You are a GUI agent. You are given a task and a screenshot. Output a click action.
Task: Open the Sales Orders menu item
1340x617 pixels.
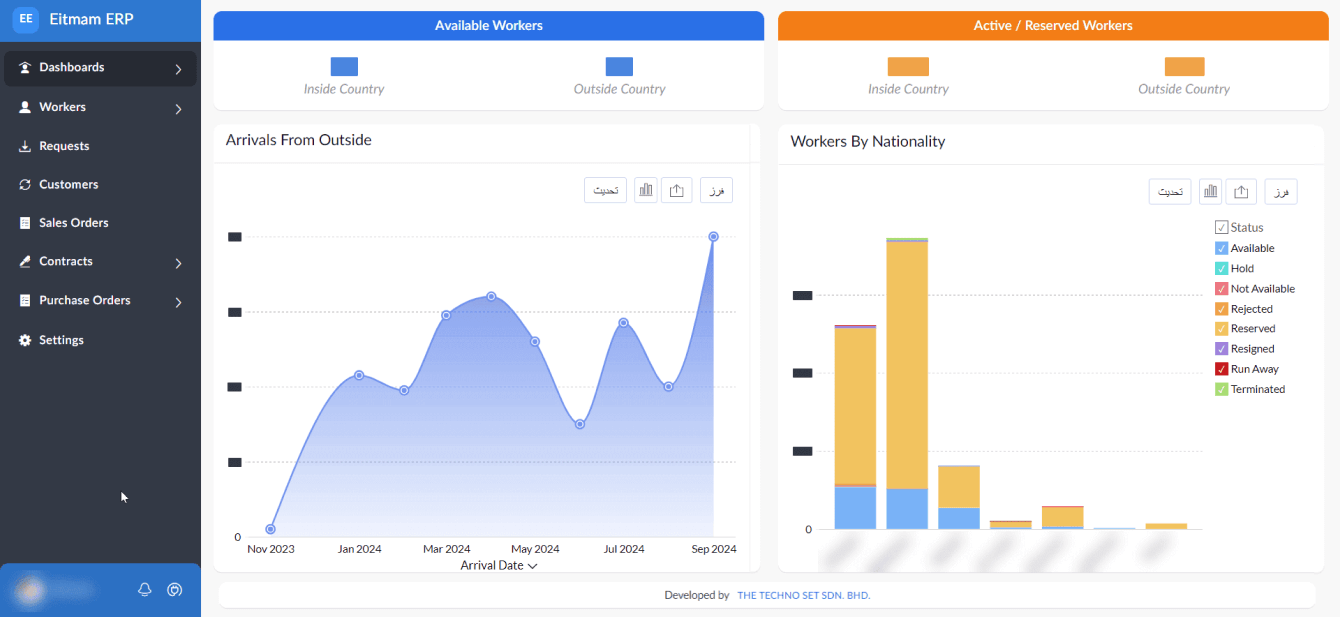[73, 223]
